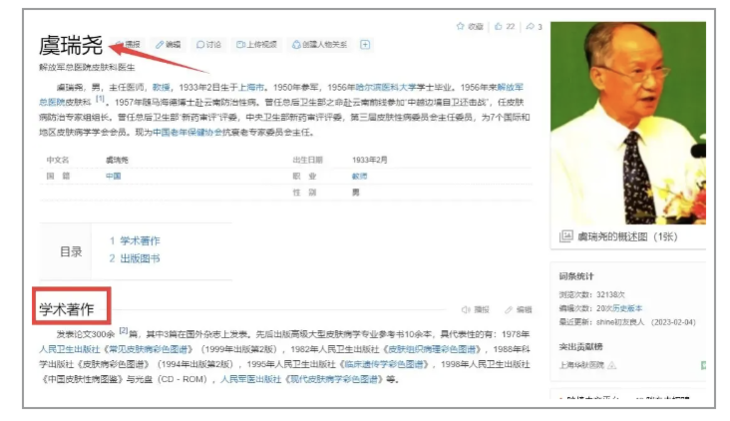Click the 编辑 pencil button beside the title
Image resolution: width=730 pixels, height=421 pixels.
coord(169,44)
